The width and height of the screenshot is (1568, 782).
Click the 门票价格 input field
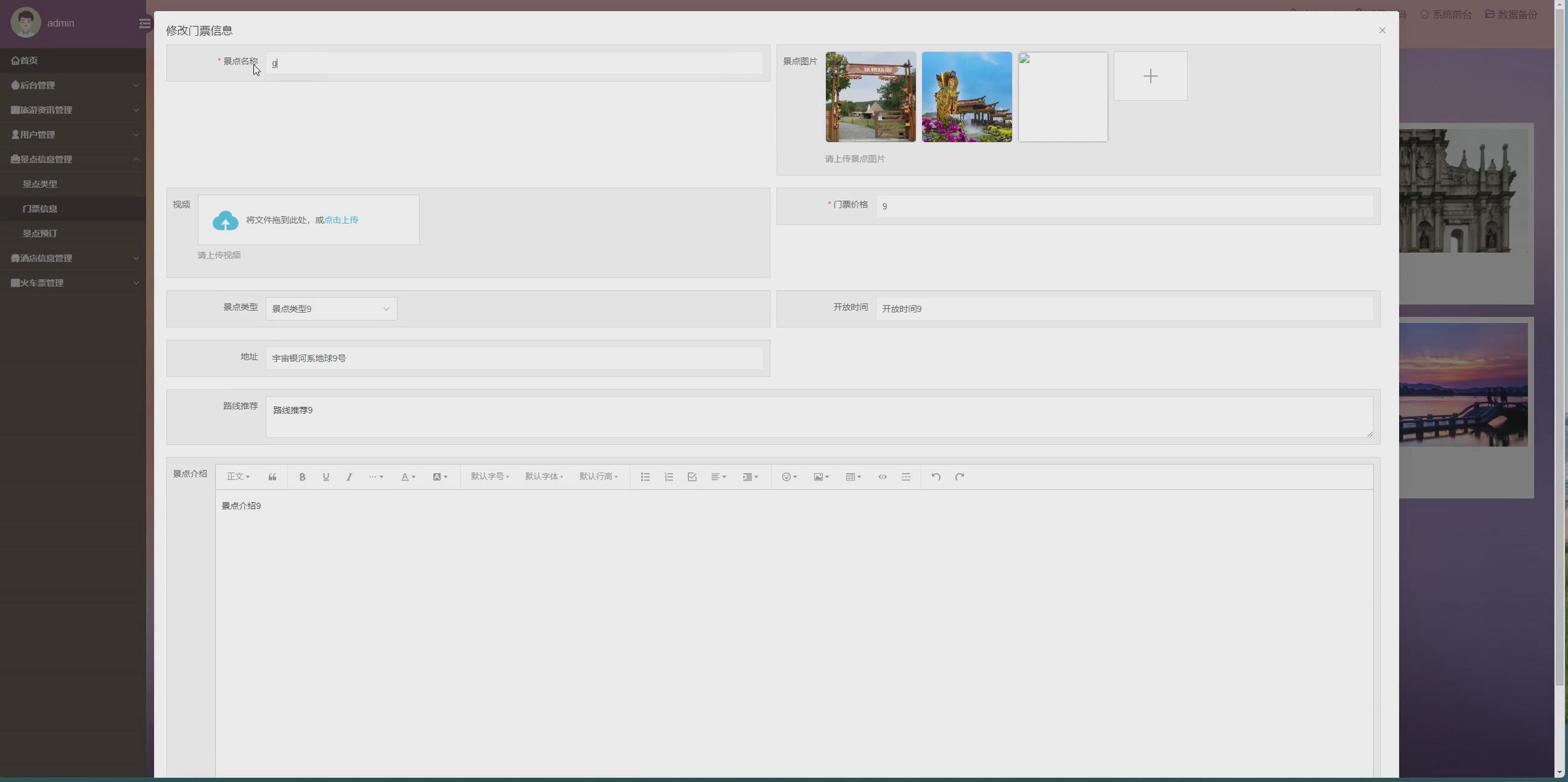tap(1124, 206)
